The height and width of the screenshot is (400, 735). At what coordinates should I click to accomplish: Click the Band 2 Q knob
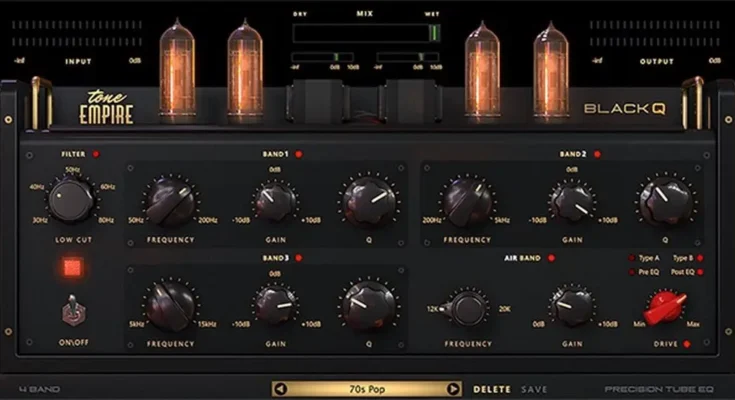(666, 202)
